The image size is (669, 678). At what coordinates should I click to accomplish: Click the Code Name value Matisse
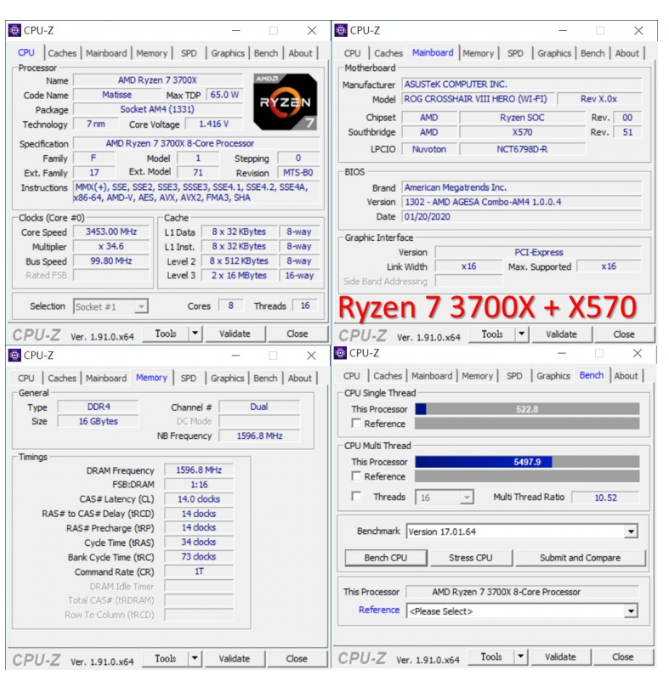(117, 95)
